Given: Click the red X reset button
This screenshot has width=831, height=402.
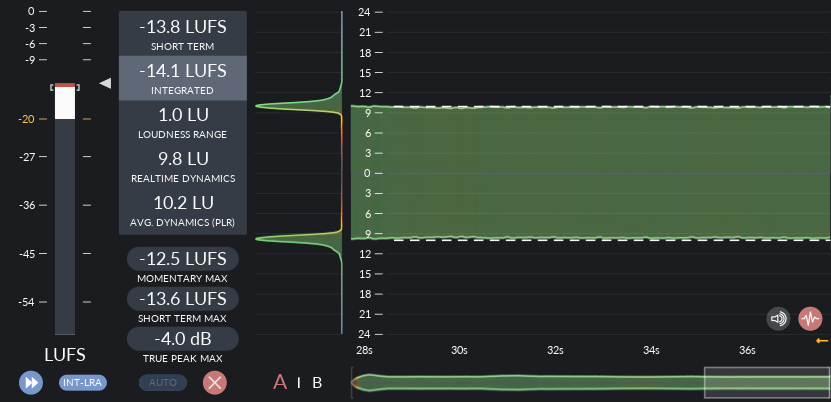Looking at the screenshot, I should [215, 382].
